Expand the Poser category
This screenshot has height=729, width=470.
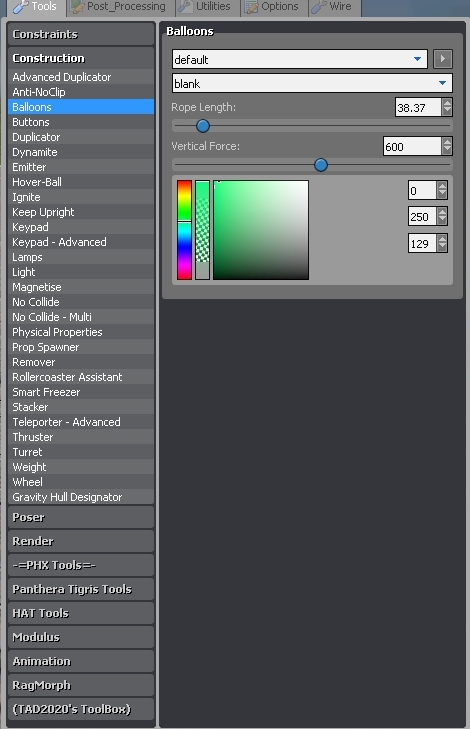pyautogui.click(x=81, y=517)
